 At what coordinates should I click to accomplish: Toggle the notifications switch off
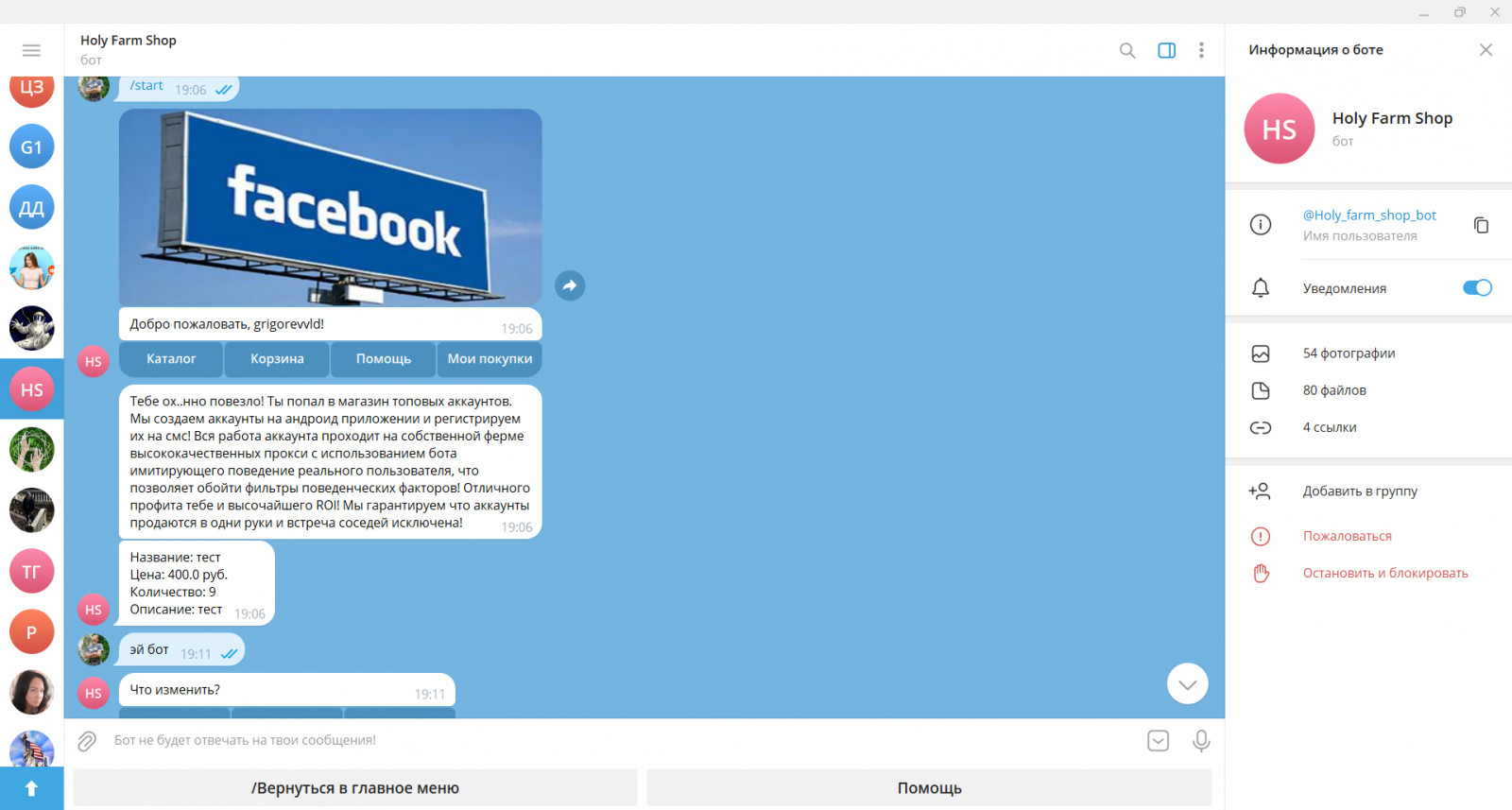pos(1477,288)
